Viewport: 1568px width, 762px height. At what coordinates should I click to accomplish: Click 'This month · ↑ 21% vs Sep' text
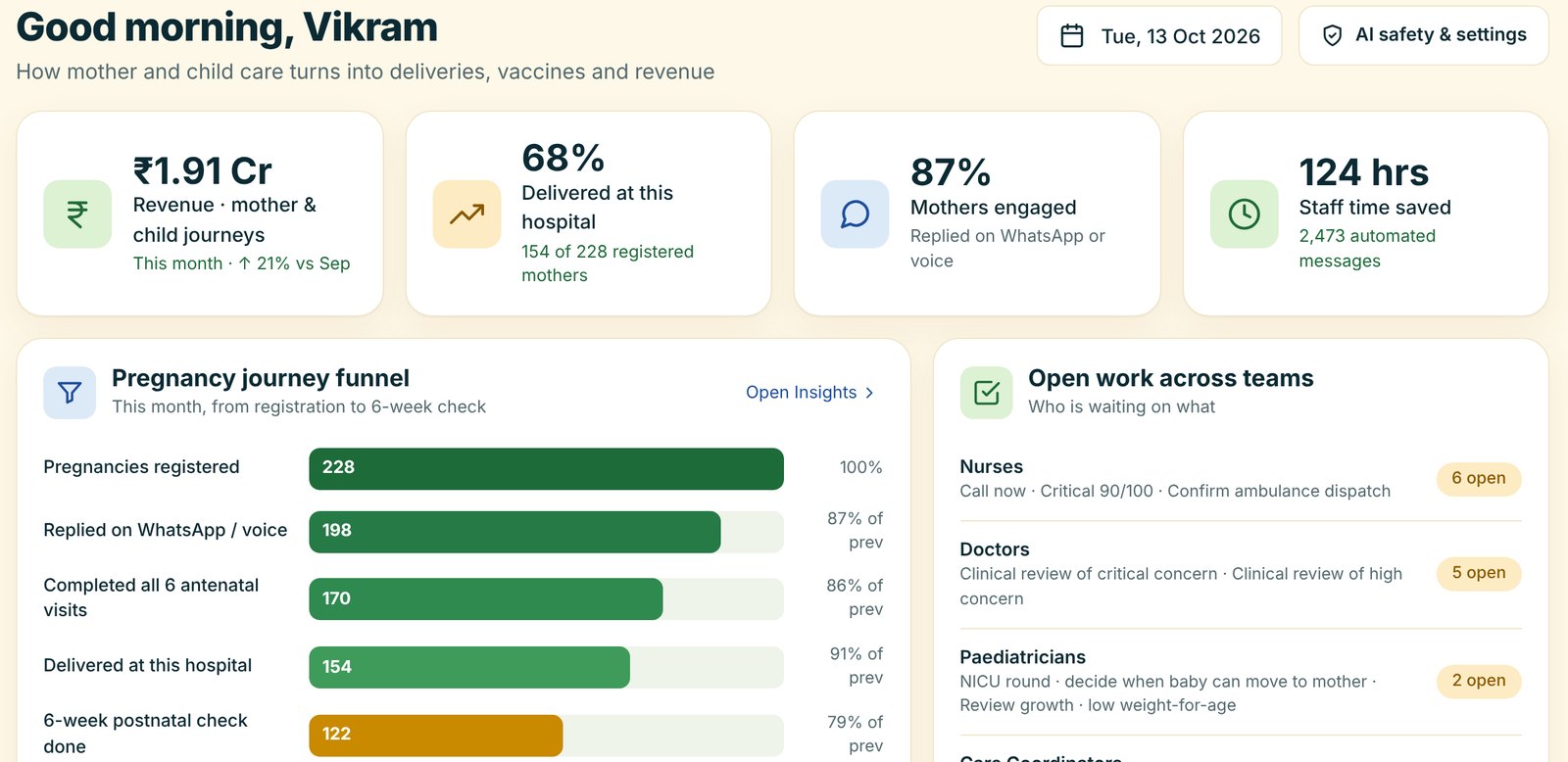241,263
